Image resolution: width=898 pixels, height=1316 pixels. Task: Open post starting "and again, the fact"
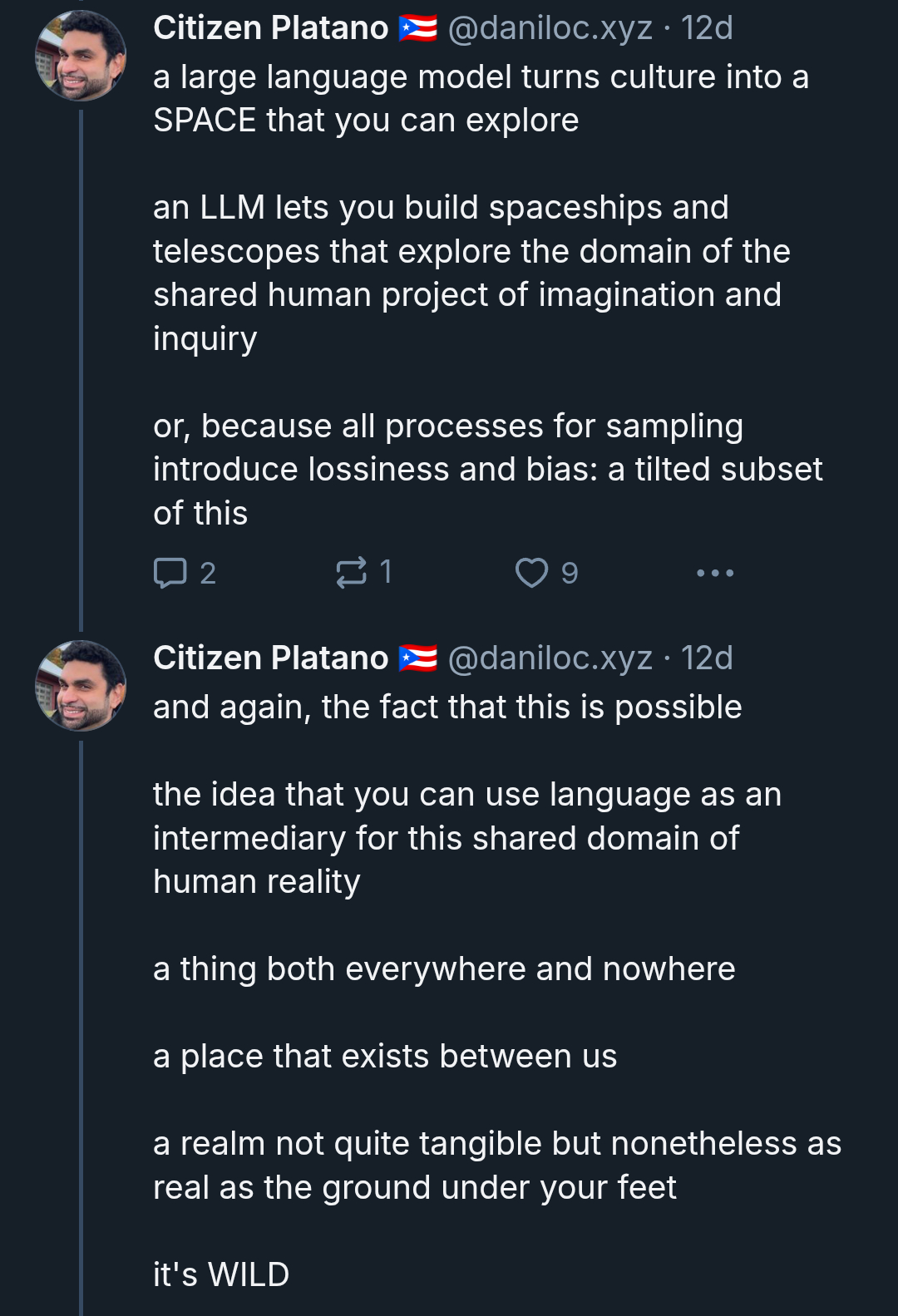[x=447, y=707]
